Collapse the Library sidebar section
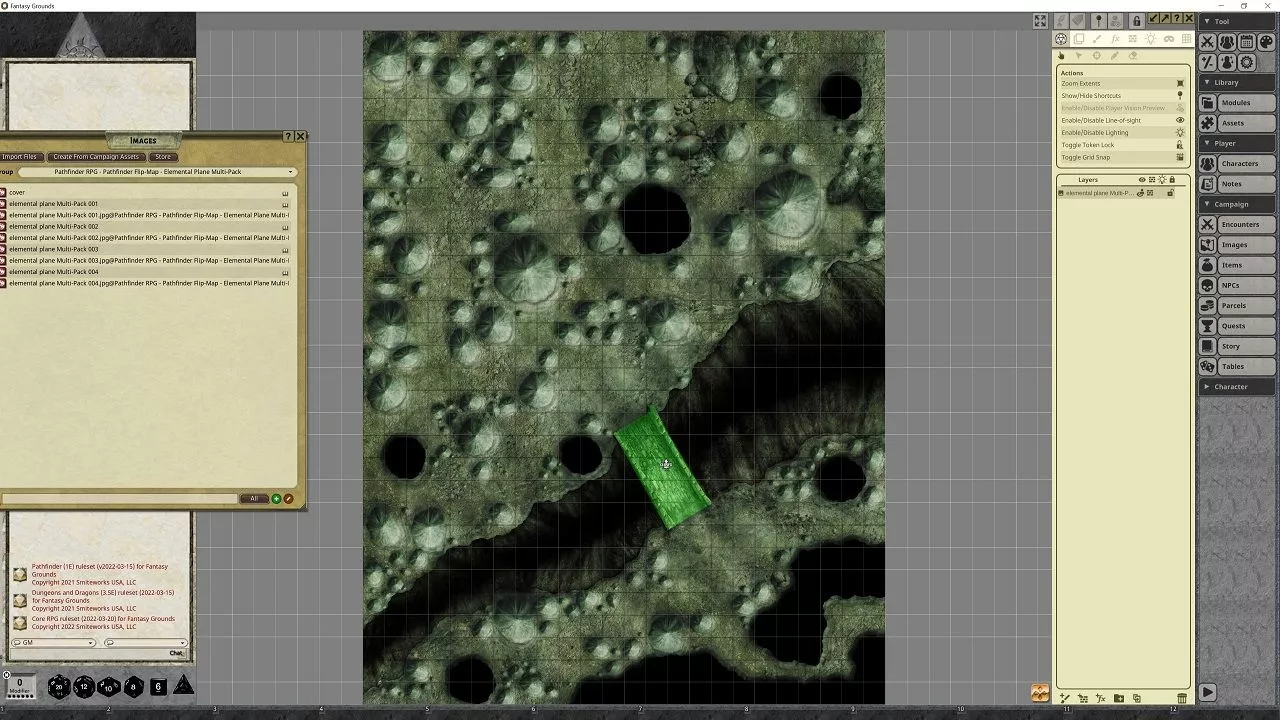This screenshot has width=1280, height=720. tap(1238, 82)
